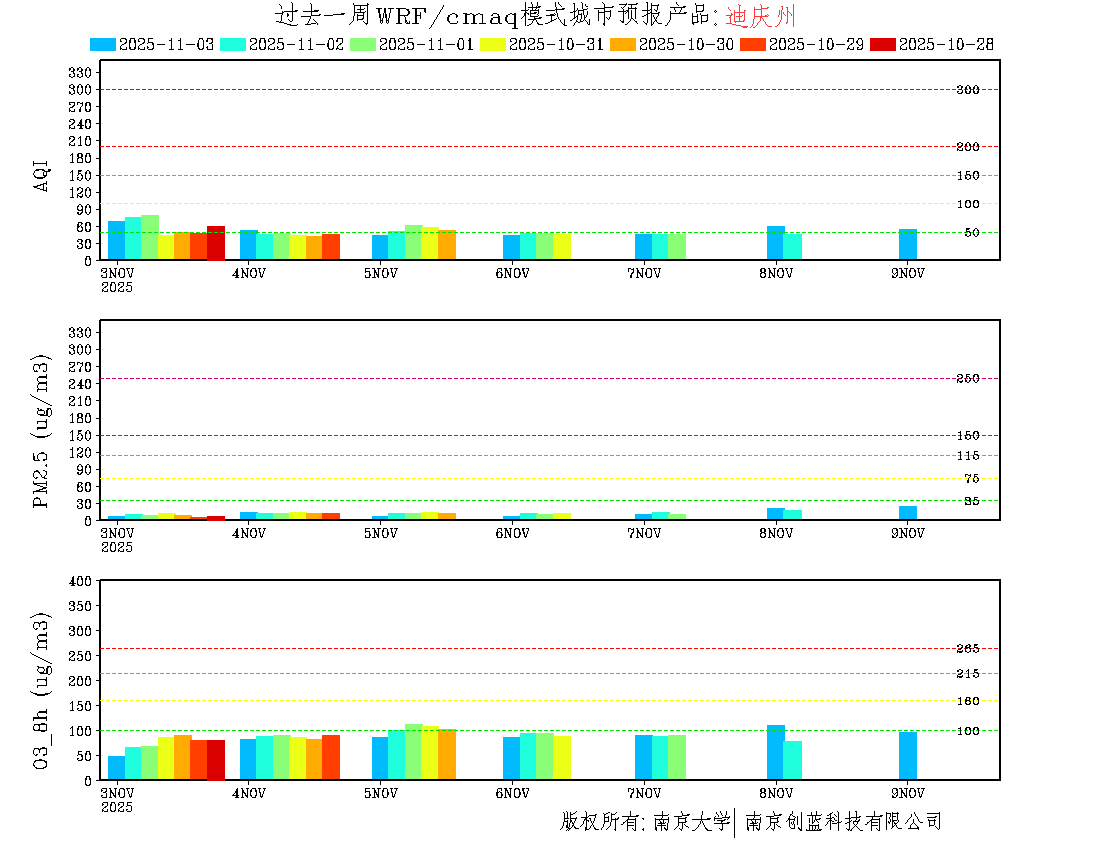The height and width of the screenshot is (850, 1100).
Task: Click the 250 threshold label in PM2.5 chart
Action: 967,379
